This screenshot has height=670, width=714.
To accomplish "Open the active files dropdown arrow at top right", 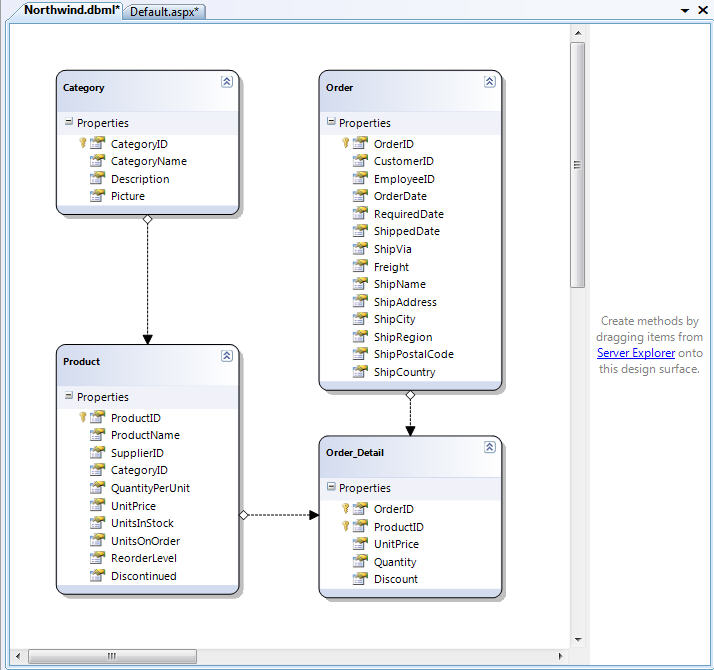I will tap(685, 10).
